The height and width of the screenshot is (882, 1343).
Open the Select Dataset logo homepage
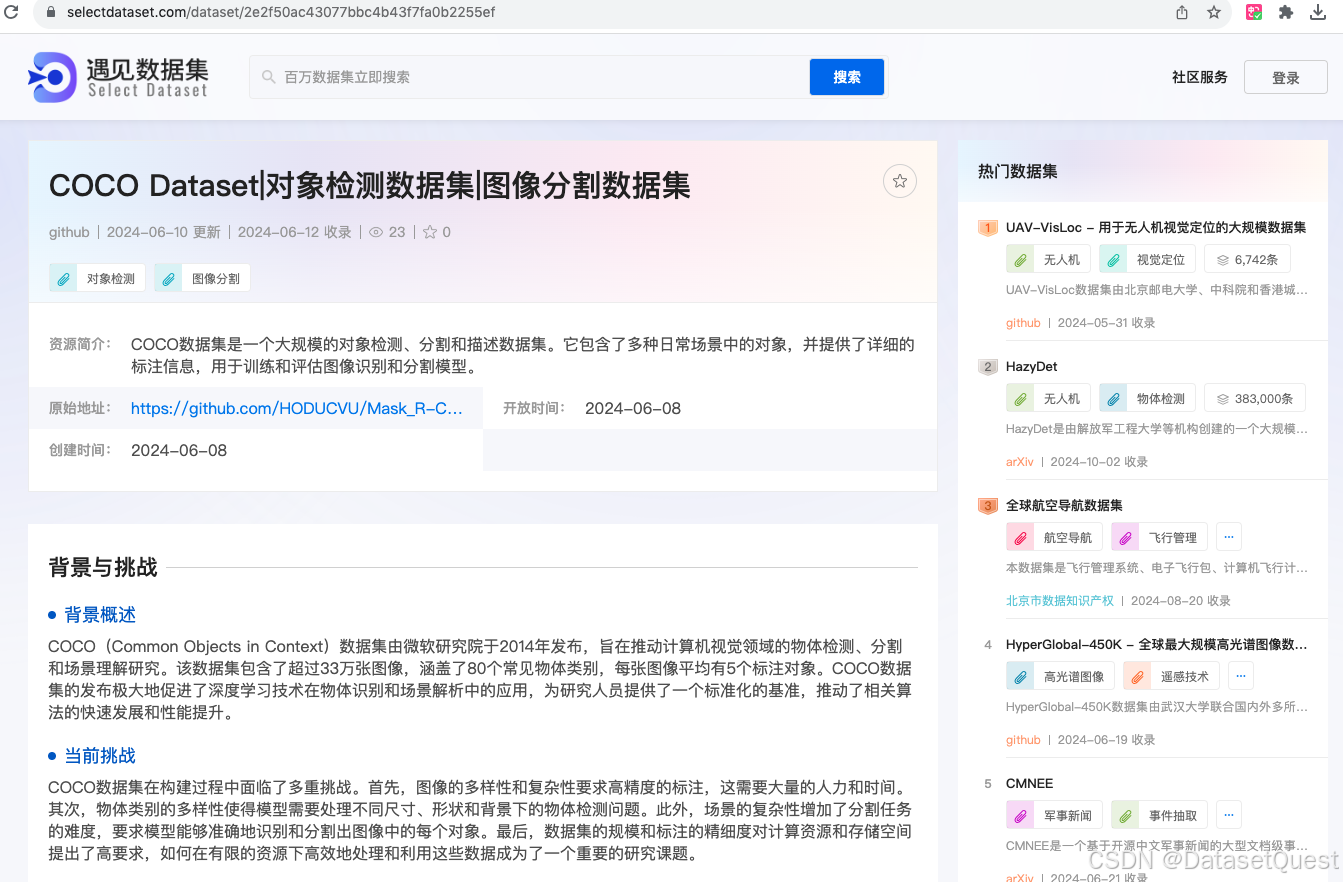tap(118, 77)
